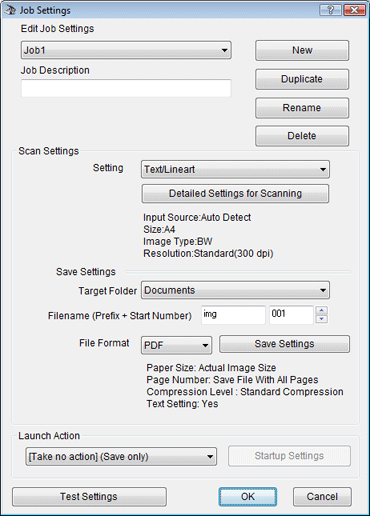Viewport: 370px width, 516px height.
Task: Delete the selected job
Action: click(x=302, y=136)
